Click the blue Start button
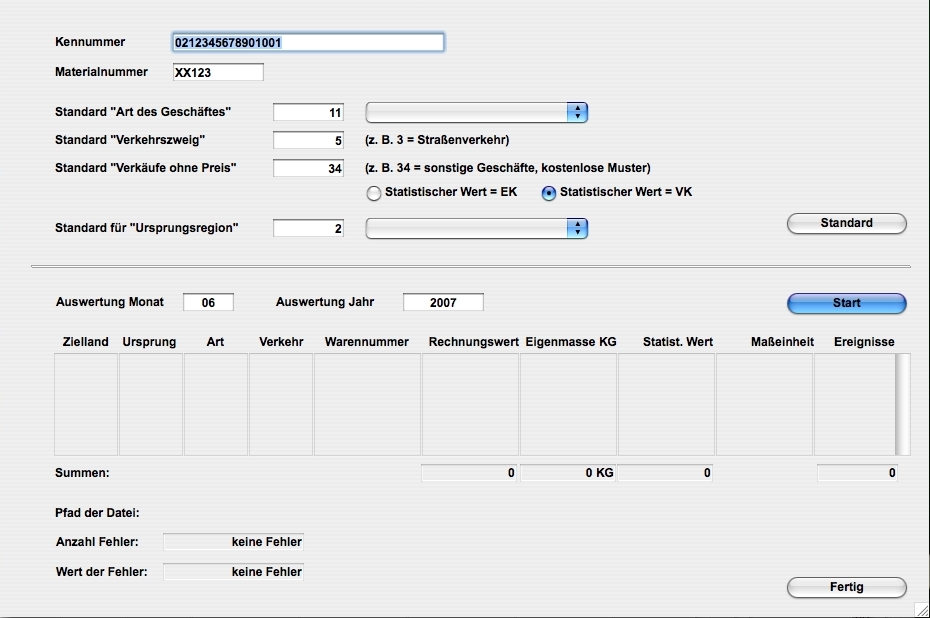 846,303
